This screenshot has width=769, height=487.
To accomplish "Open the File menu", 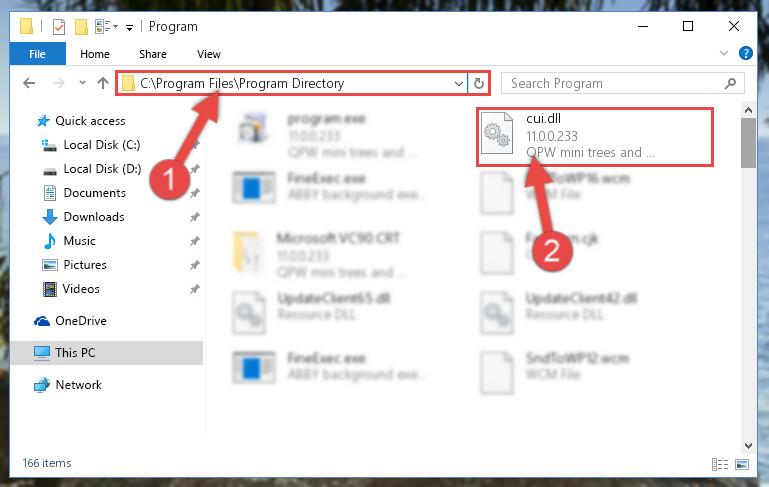I will [37, 54].
